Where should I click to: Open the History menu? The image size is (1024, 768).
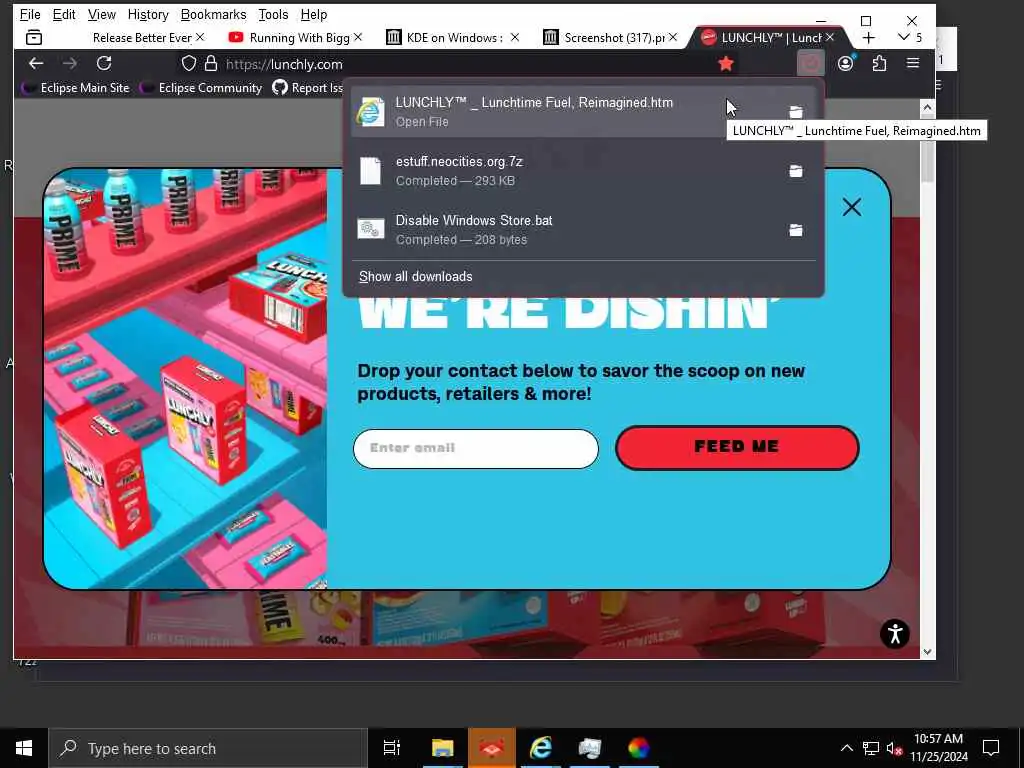click(x=148, y=14)
